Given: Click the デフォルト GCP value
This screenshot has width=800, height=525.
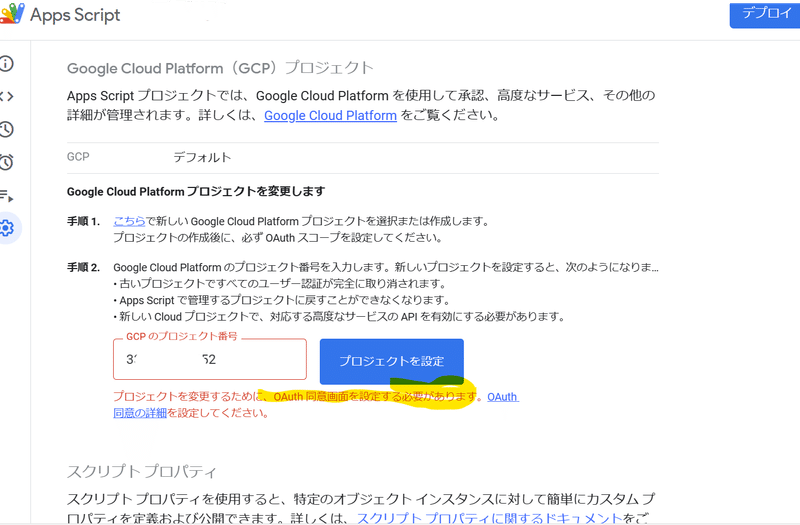Looking at the screenshot, I should point(202,157).
